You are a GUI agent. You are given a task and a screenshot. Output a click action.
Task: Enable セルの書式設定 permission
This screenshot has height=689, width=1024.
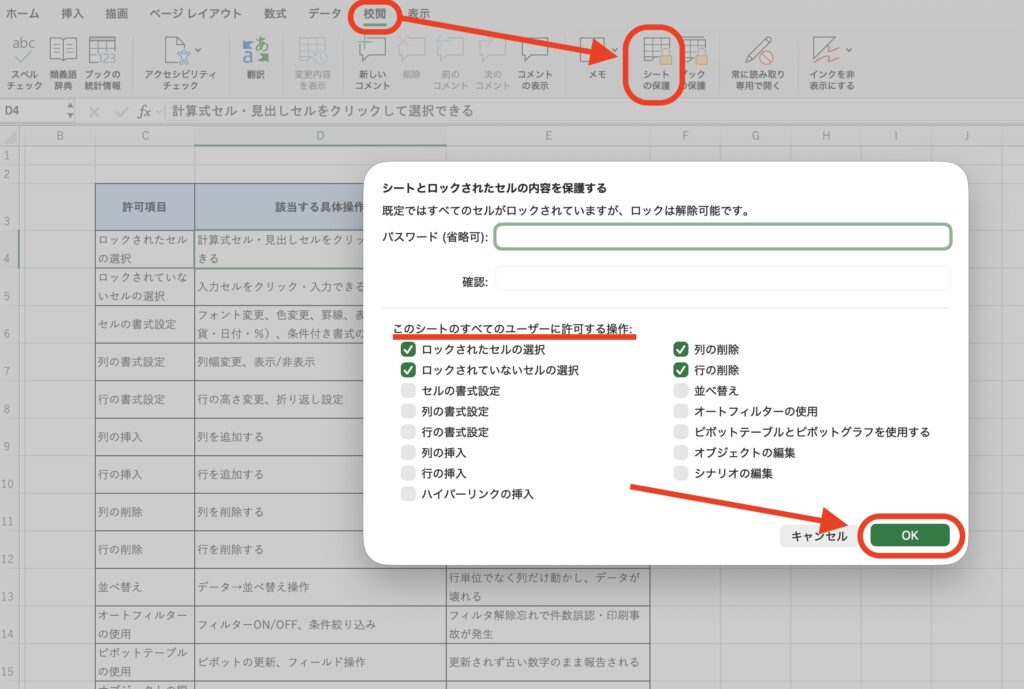click(408, 389)
